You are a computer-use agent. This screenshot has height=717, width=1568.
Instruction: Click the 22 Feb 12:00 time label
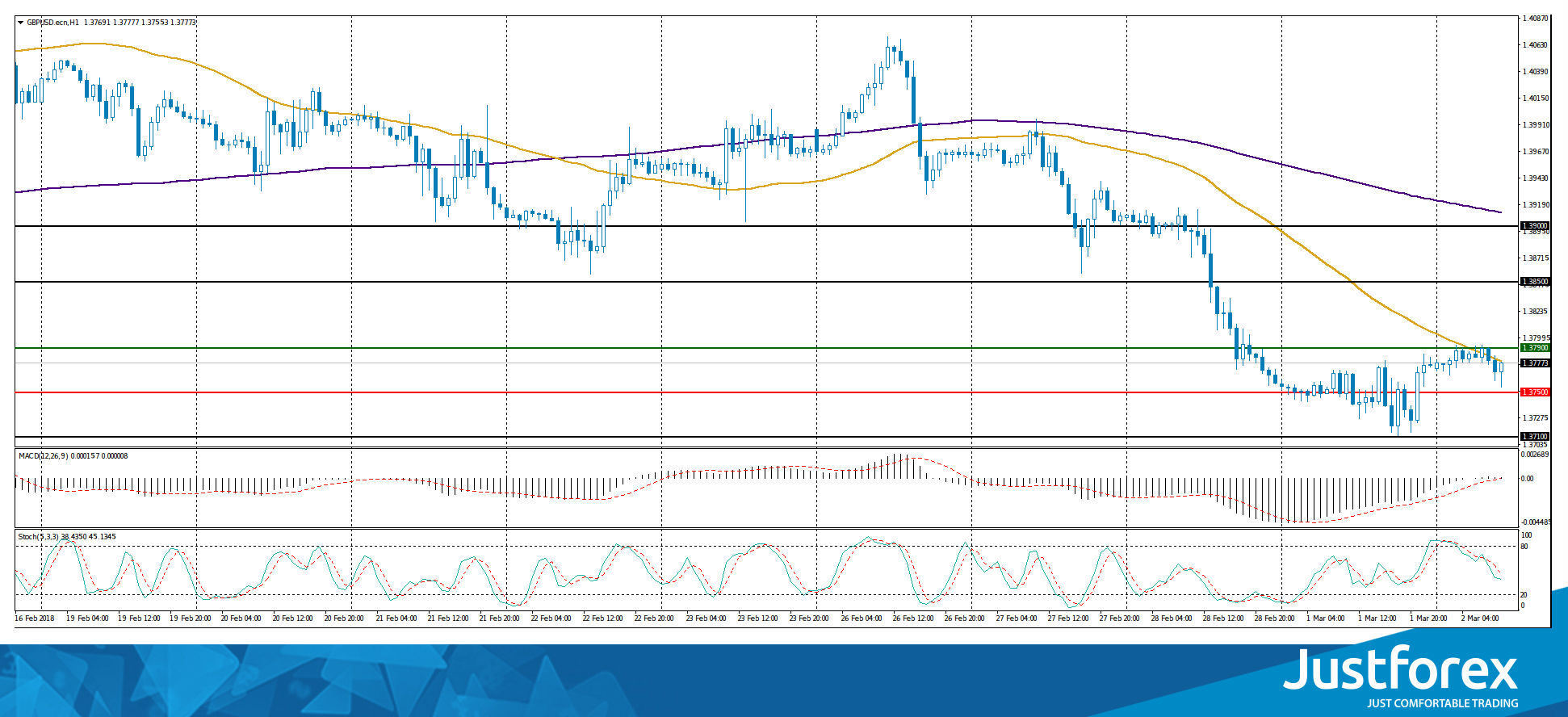pos(604,618)
